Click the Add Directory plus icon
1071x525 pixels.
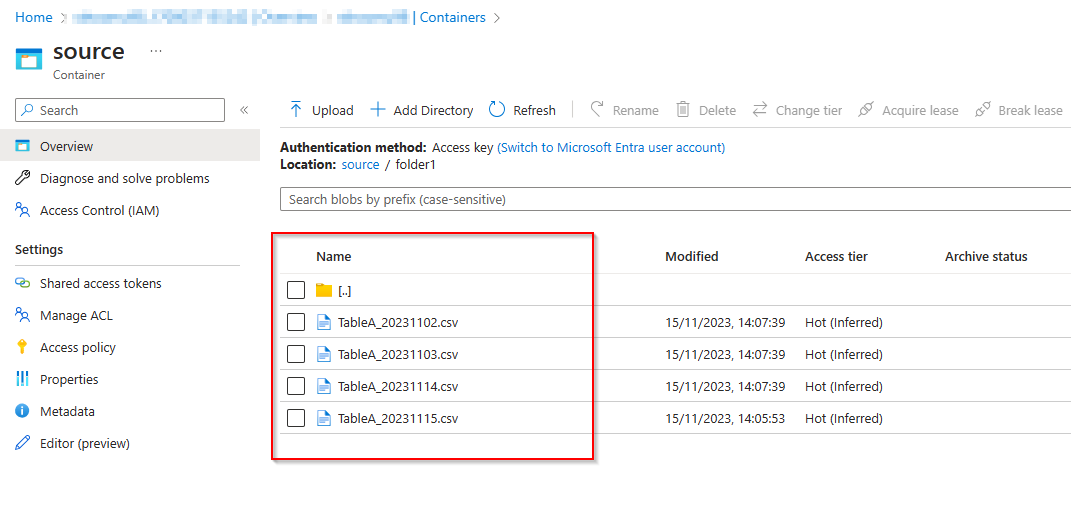click(x=378, y=110)
